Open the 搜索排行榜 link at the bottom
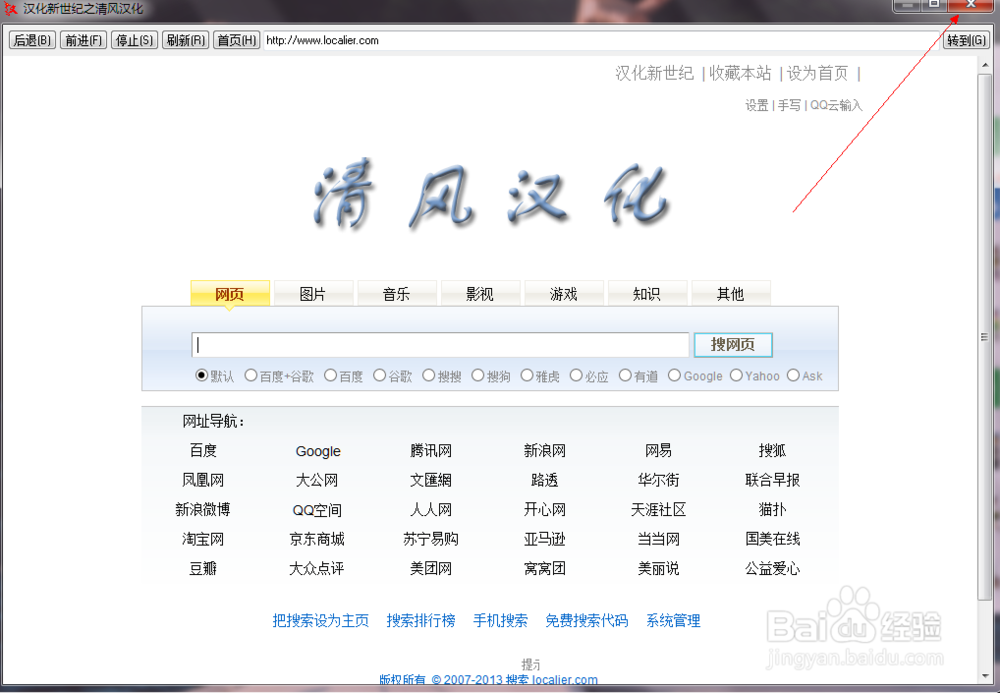 [x=421, y=620]
